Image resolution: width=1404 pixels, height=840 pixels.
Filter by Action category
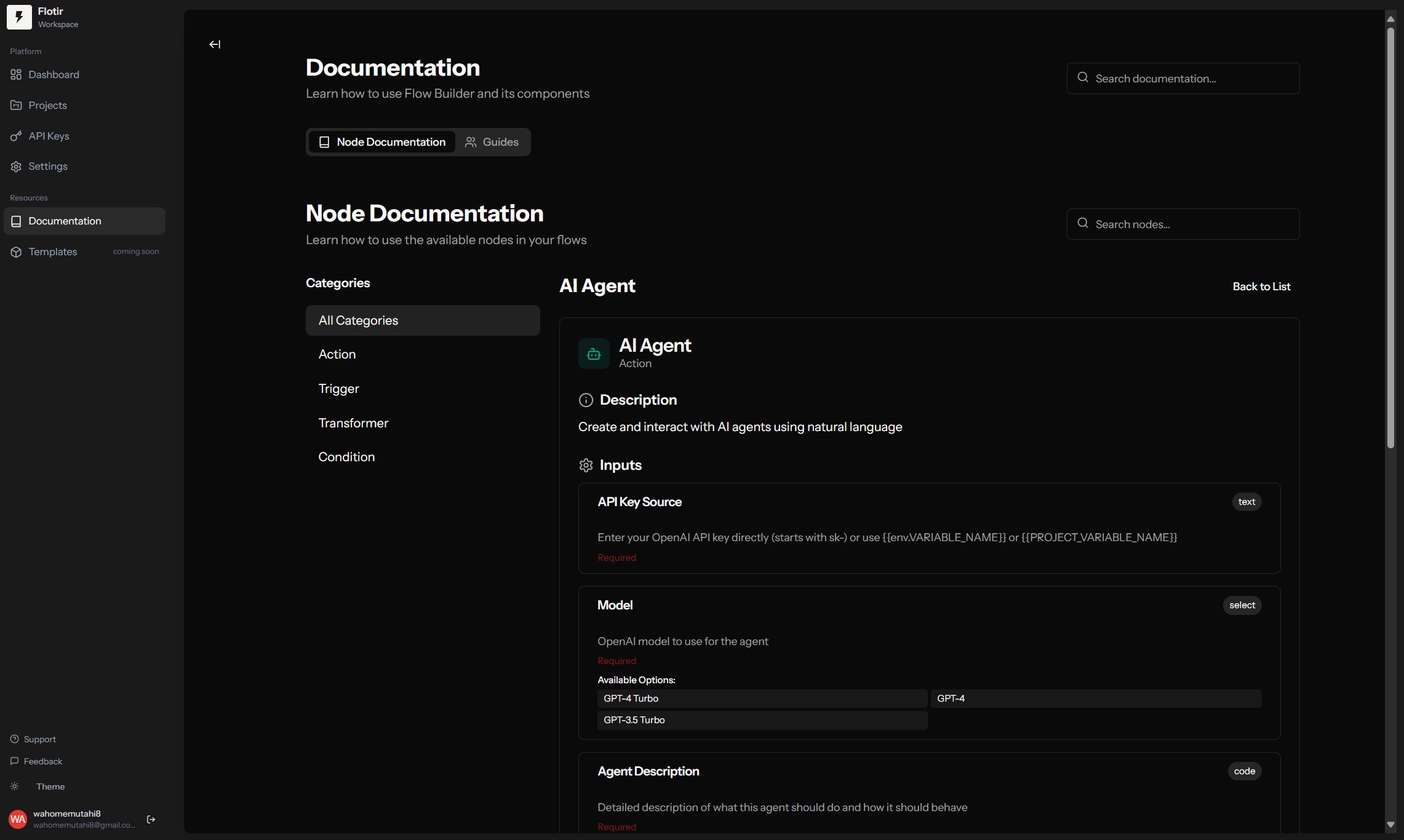(337, 354)
